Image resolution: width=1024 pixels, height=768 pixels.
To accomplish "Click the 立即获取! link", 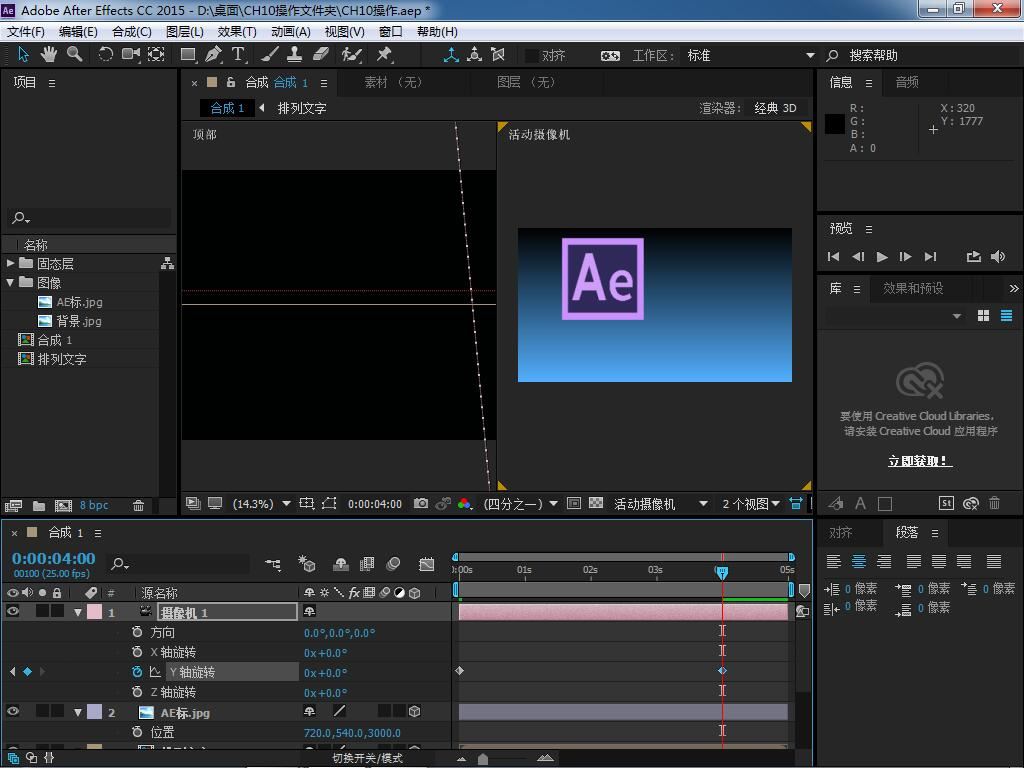I will coord(920,461).
